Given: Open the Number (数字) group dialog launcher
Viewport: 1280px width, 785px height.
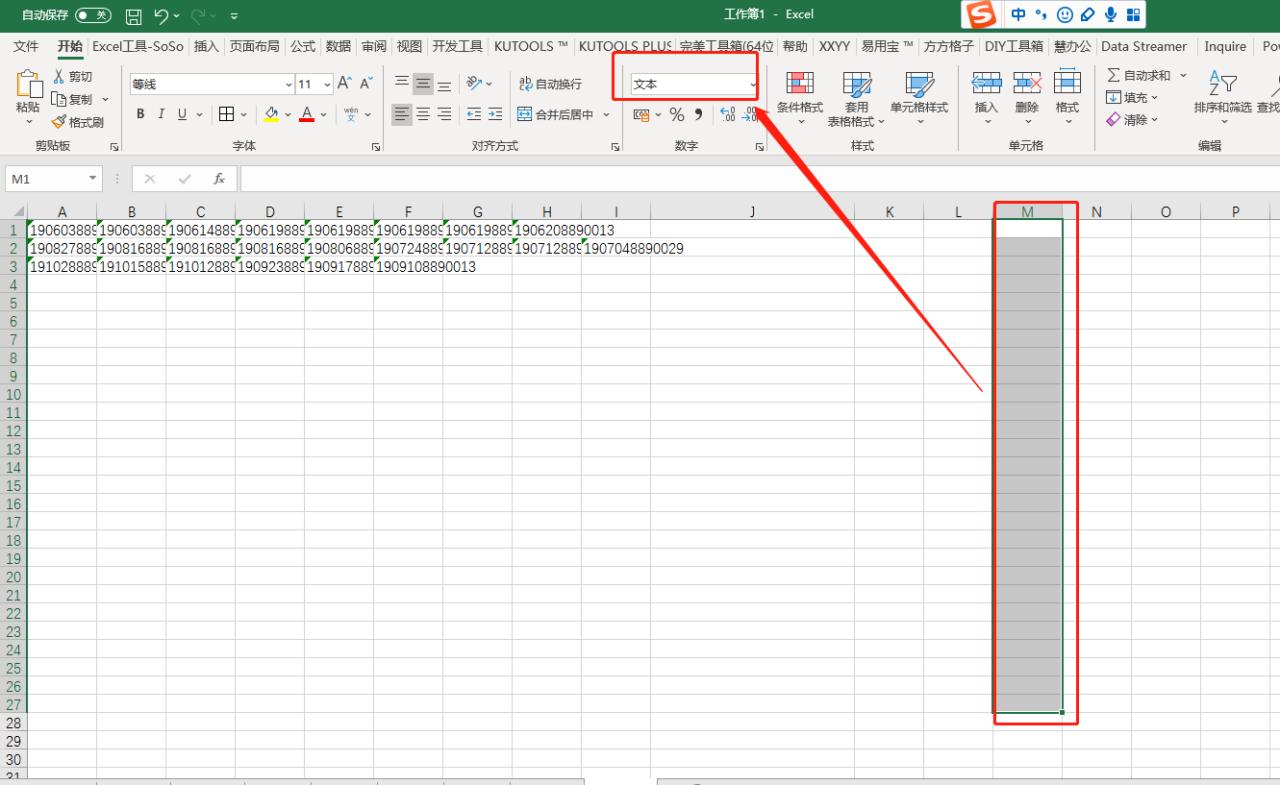Looking at the screenshot, I should [760, 147].
